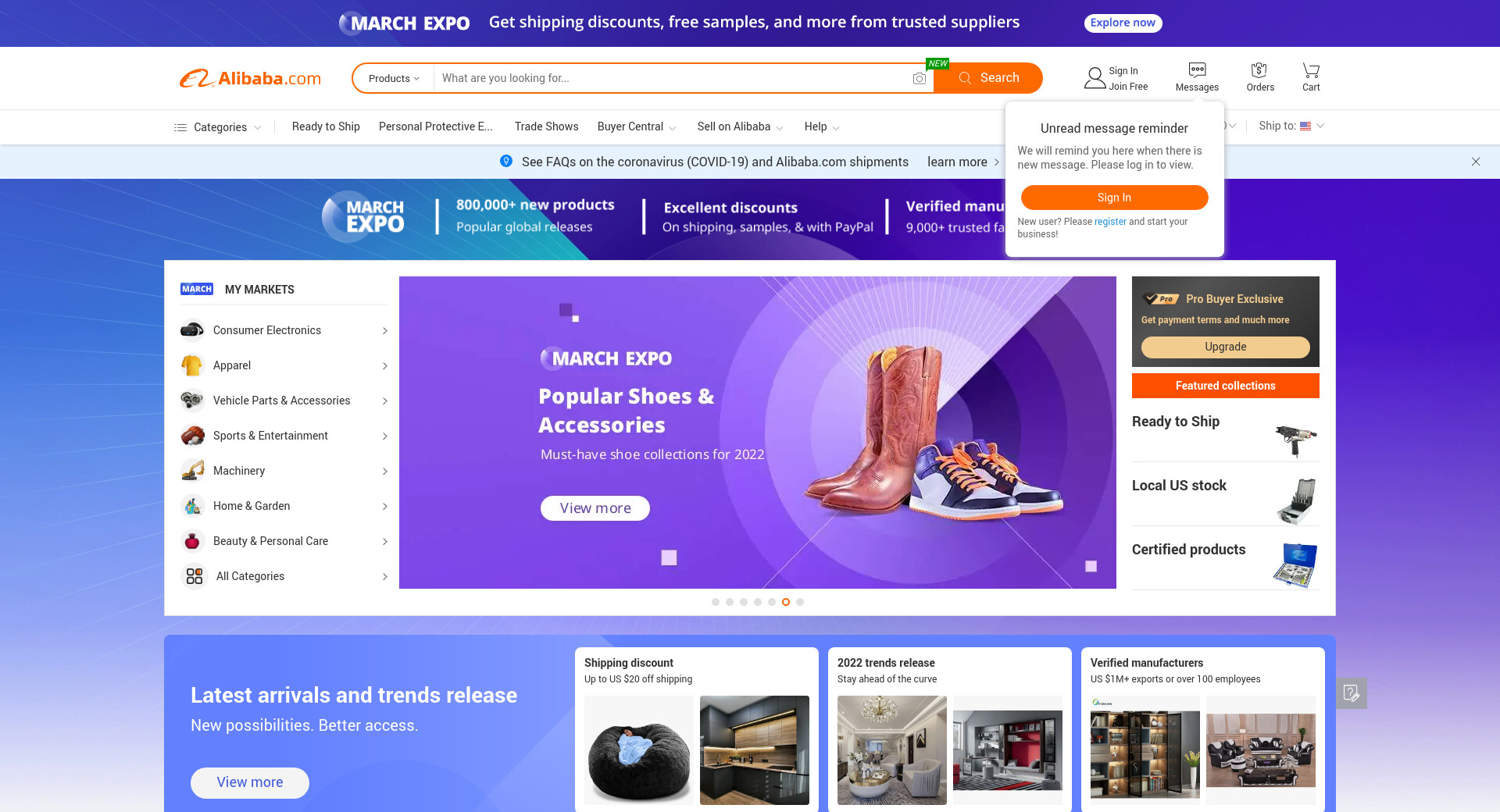The image size is (1500, 812).
Task: Select Apparel in My Markets
Action: click(232, 365)
